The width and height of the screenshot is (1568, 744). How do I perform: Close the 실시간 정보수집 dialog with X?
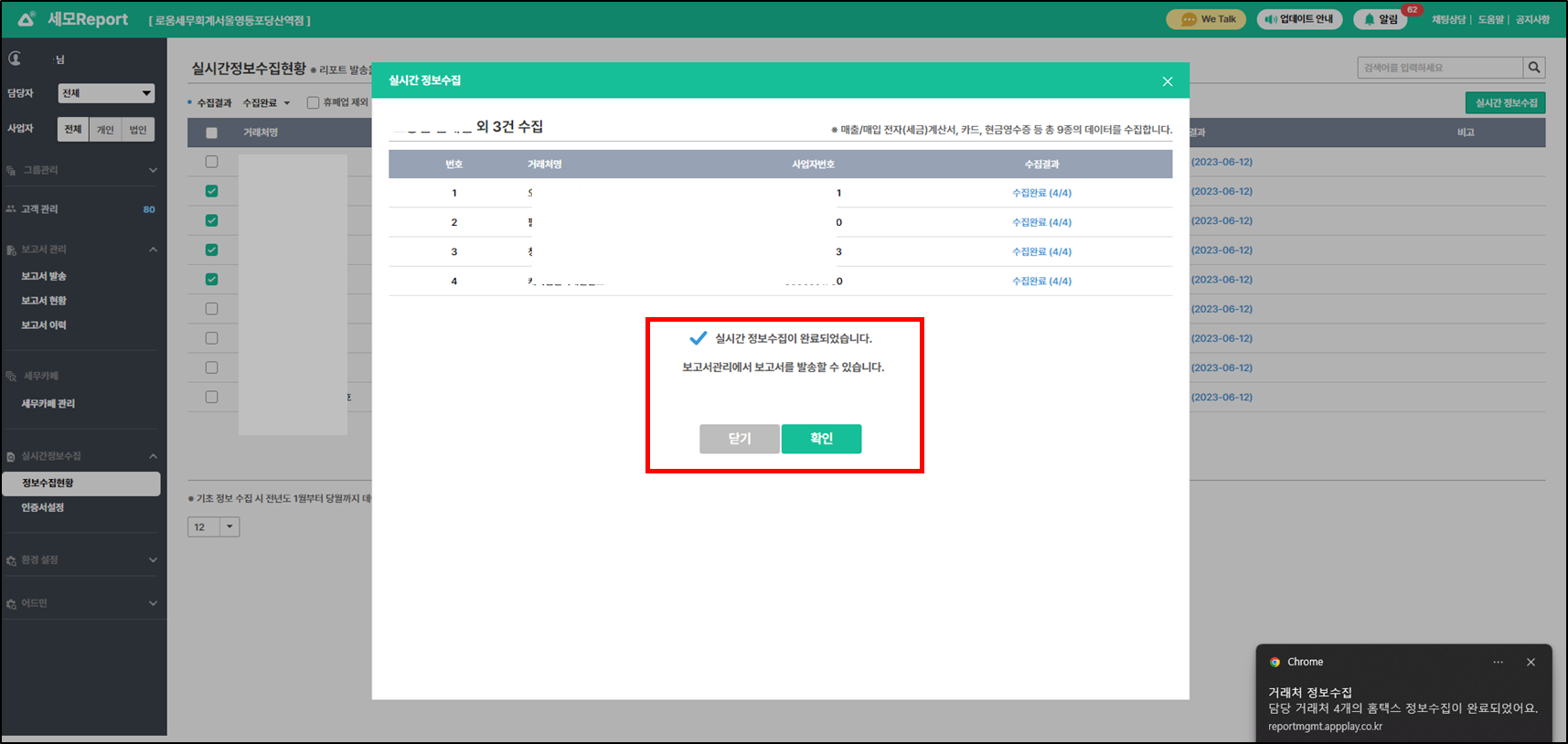click(1168, 81)
